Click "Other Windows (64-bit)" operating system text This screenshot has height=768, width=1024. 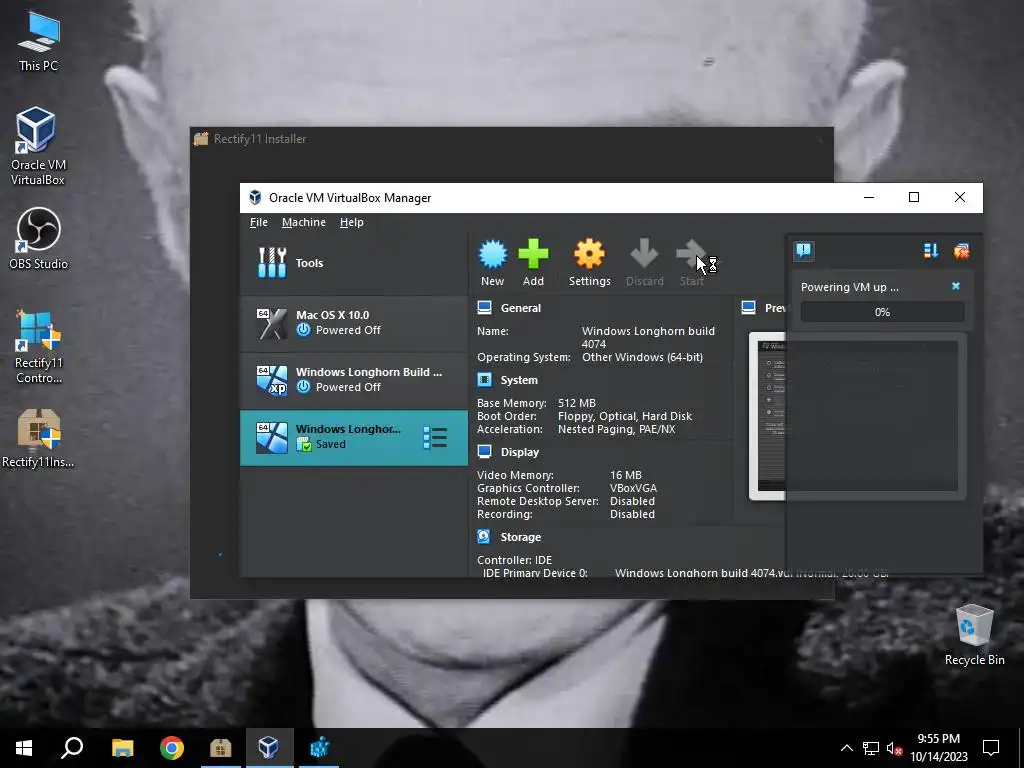point(643,357)
